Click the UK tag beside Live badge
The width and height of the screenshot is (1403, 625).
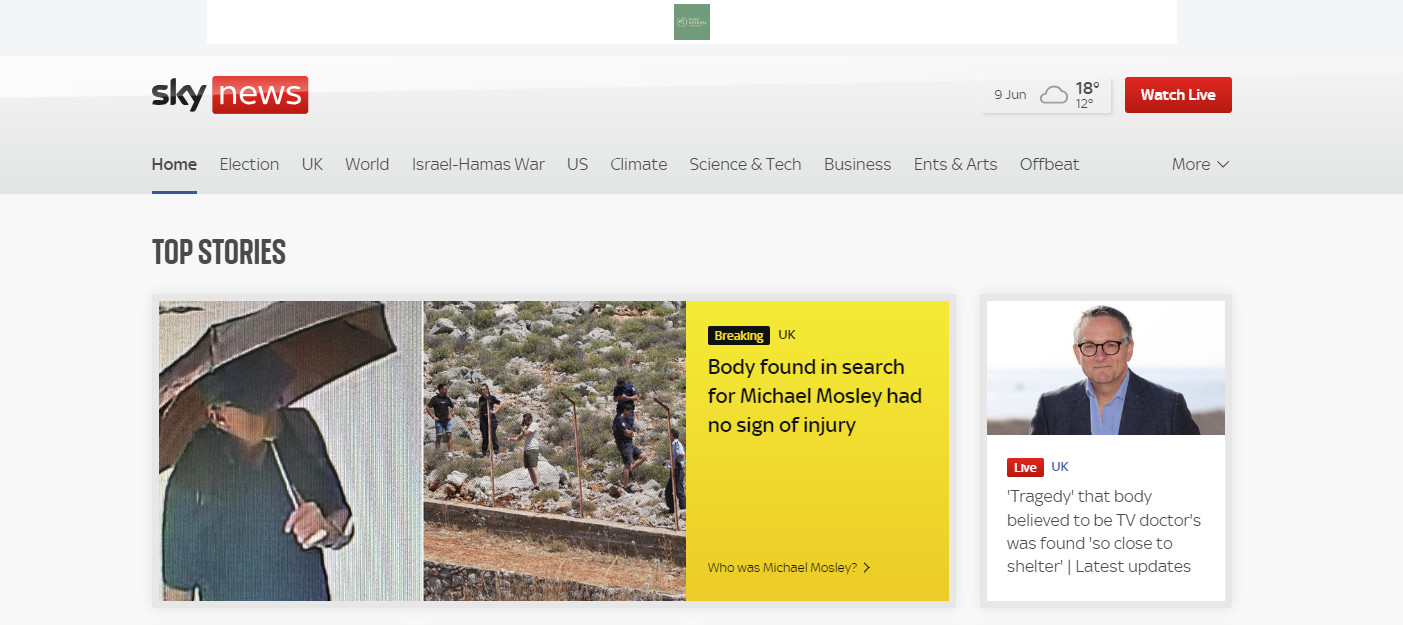[1060, 467]
